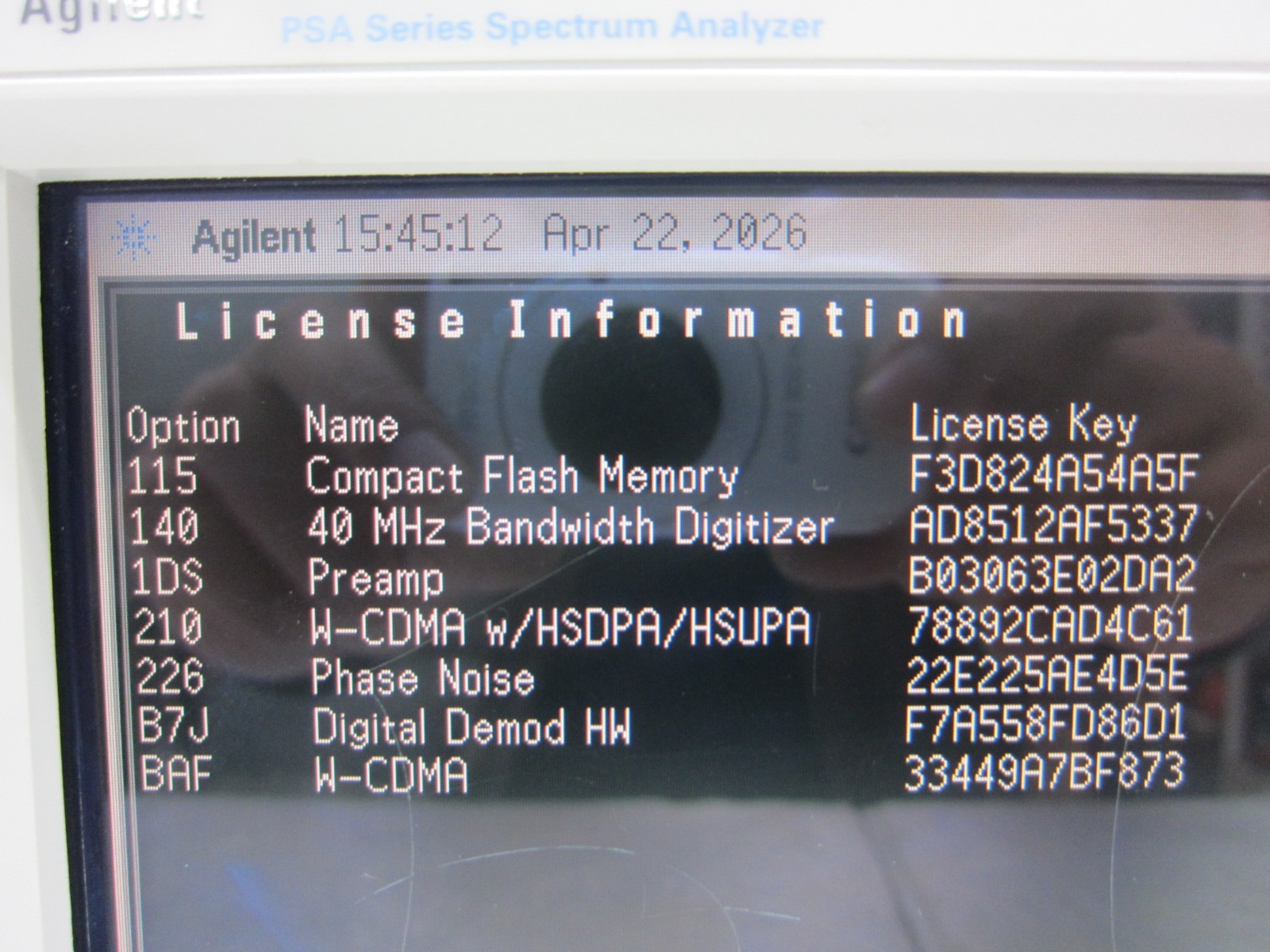Click the Agilent brand text in status bar

[x=254, y=236]
